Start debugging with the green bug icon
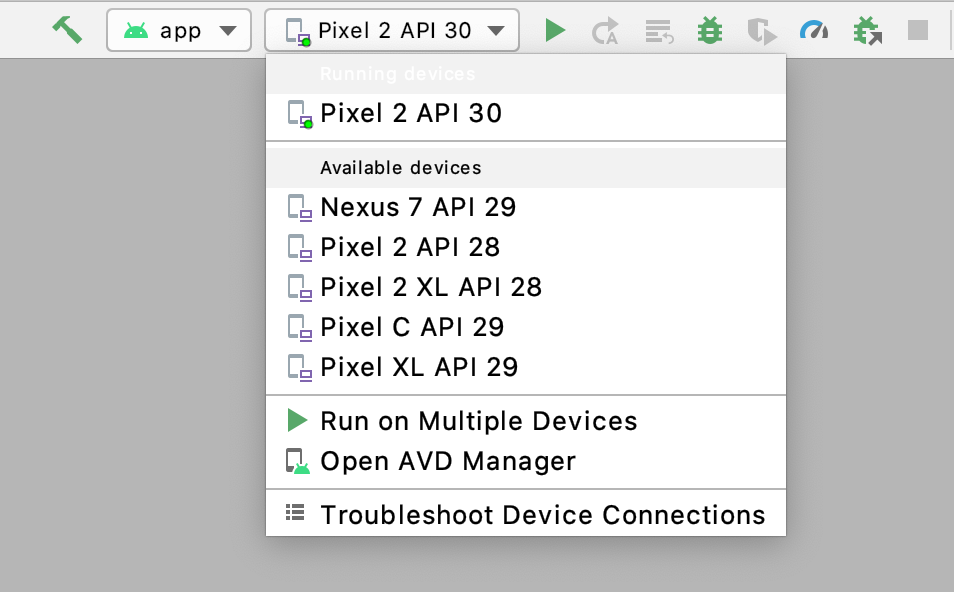 click(x=710, y=30)
